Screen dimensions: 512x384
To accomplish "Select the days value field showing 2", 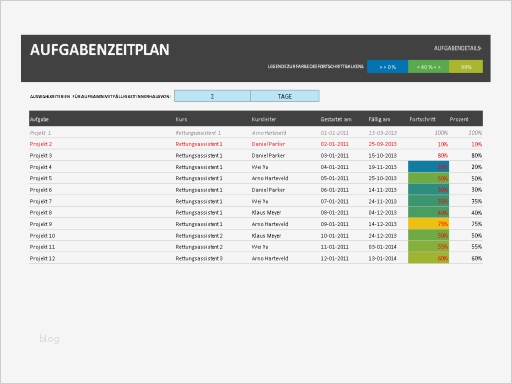I will (x=212, y=96).
